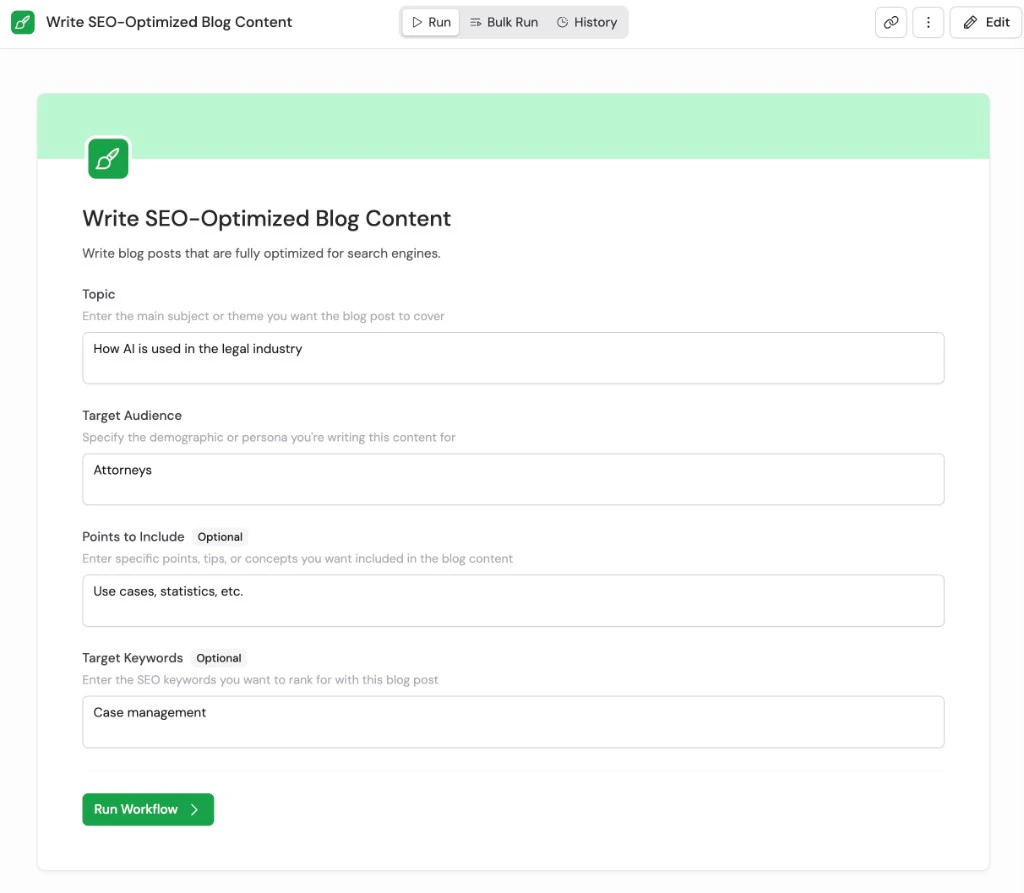Click the Edit button
This screenshot has height=893, width=1024.
point(985,21)
